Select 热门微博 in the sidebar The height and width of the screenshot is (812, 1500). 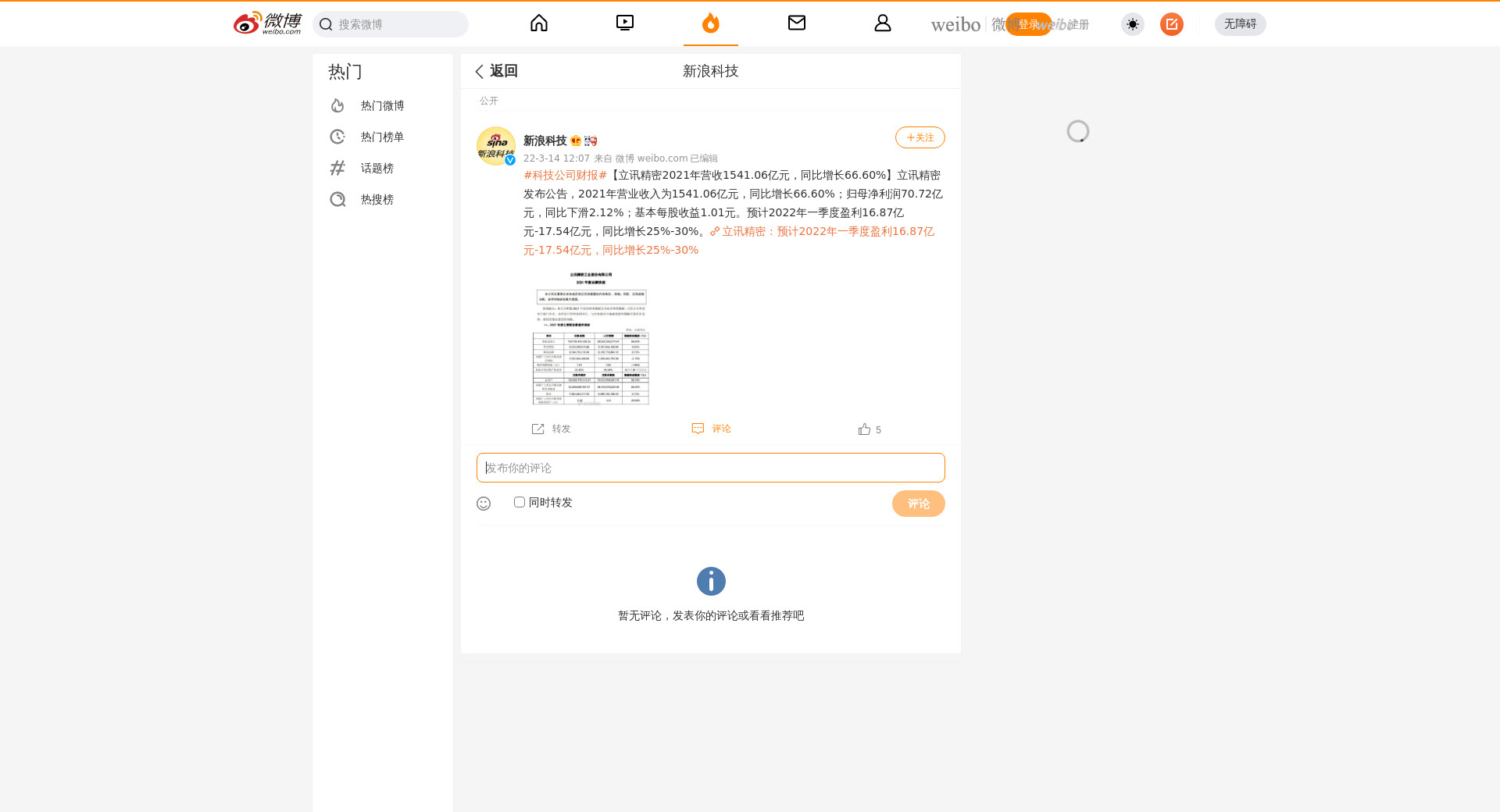[382, 105]
